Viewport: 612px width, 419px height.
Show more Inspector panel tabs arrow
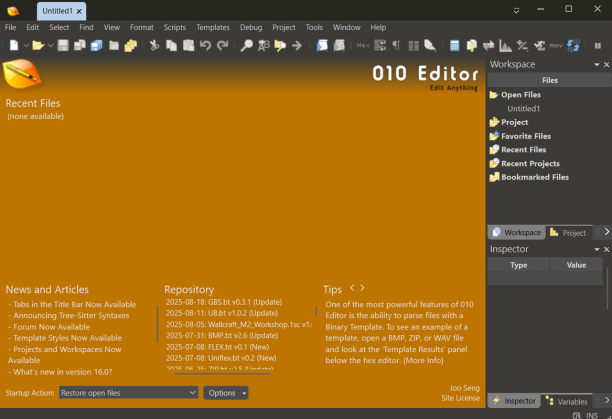coord(607,400)
